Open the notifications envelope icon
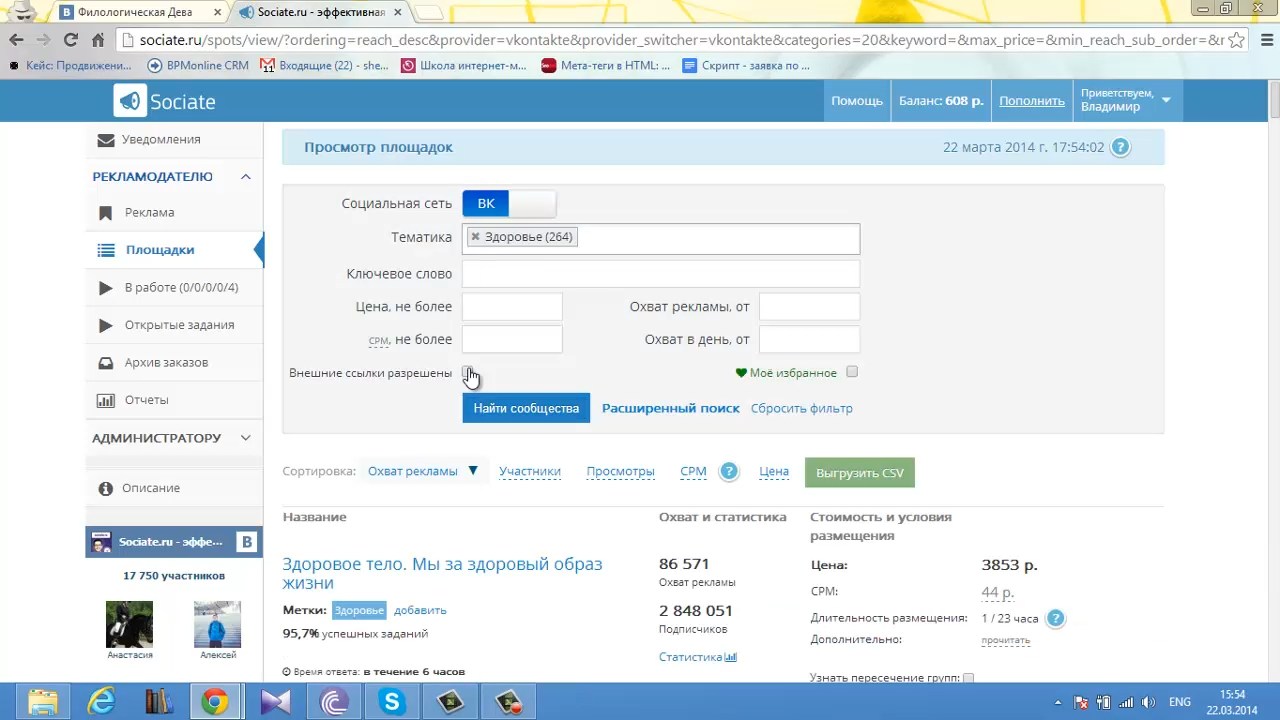 pyautogui.click(x=105, y=140)
